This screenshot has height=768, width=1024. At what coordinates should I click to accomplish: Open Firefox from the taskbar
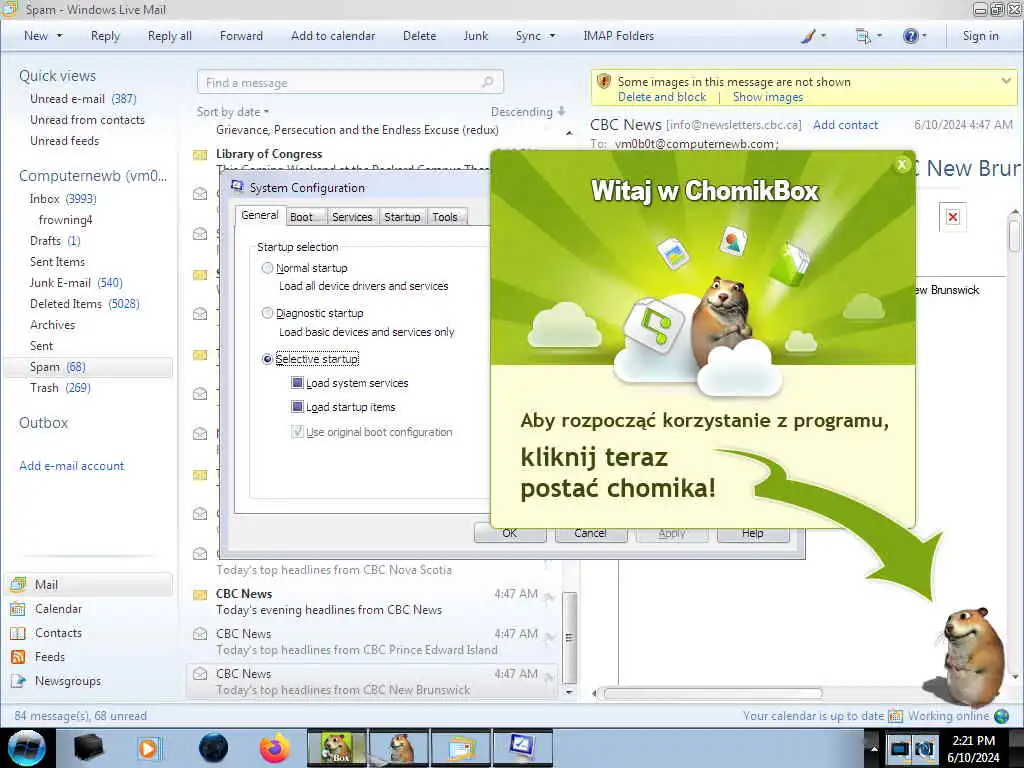tap(274, 748)
